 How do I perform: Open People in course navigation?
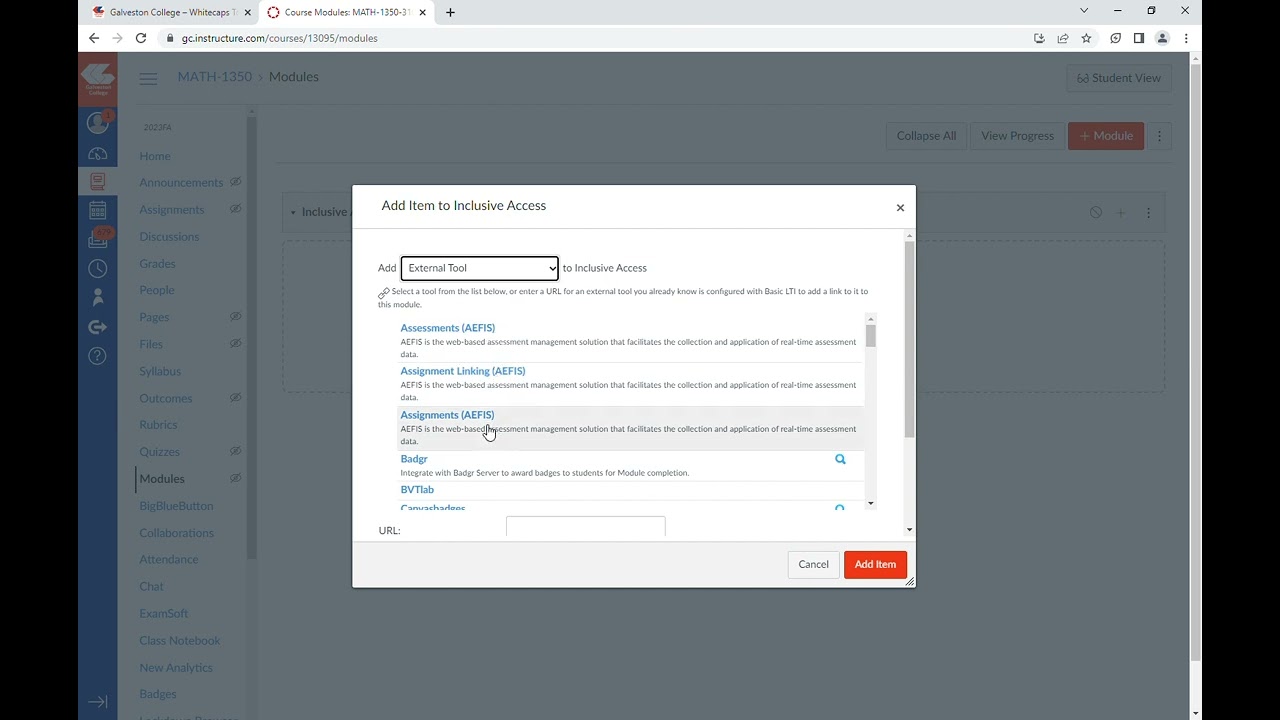tap(157, 290)
